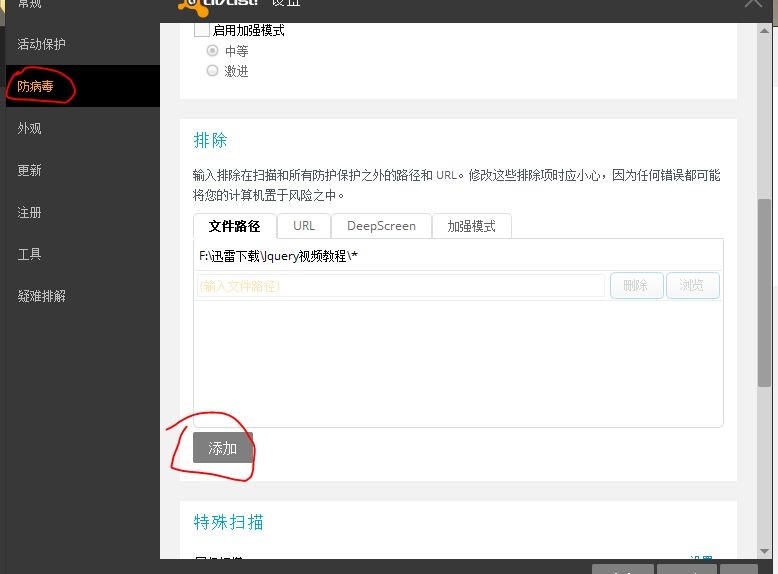Select the F:\迅雷下载\Jquery视频教程\* entry
This screenshot has height=574, width=778.
458,256
